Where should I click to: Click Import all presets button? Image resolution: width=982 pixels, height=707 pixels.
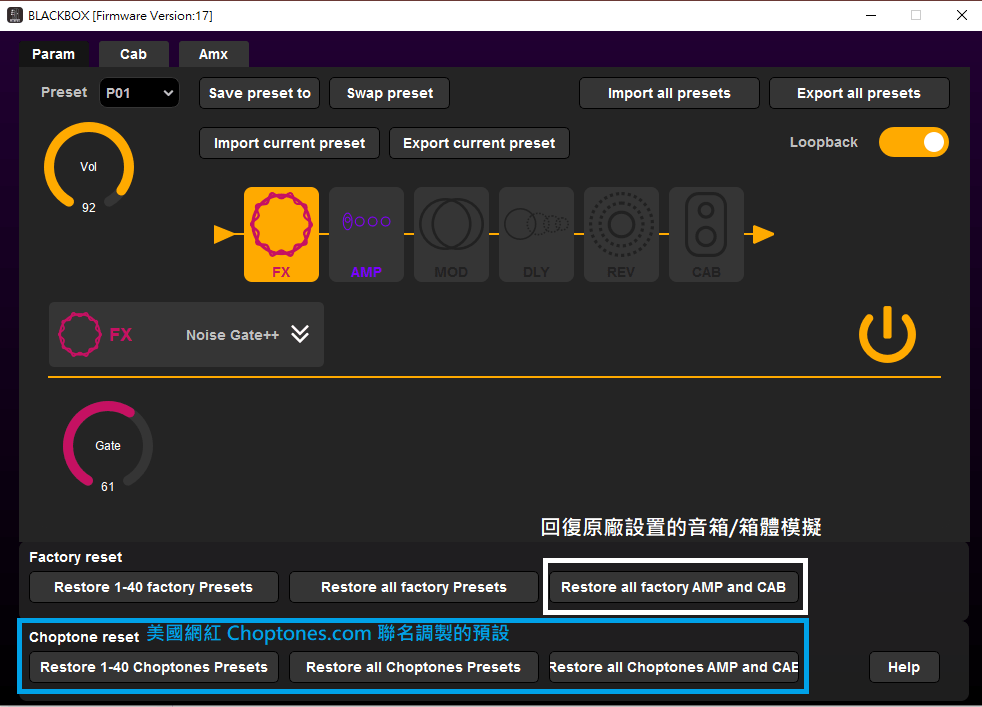click(x=669, y=93)
